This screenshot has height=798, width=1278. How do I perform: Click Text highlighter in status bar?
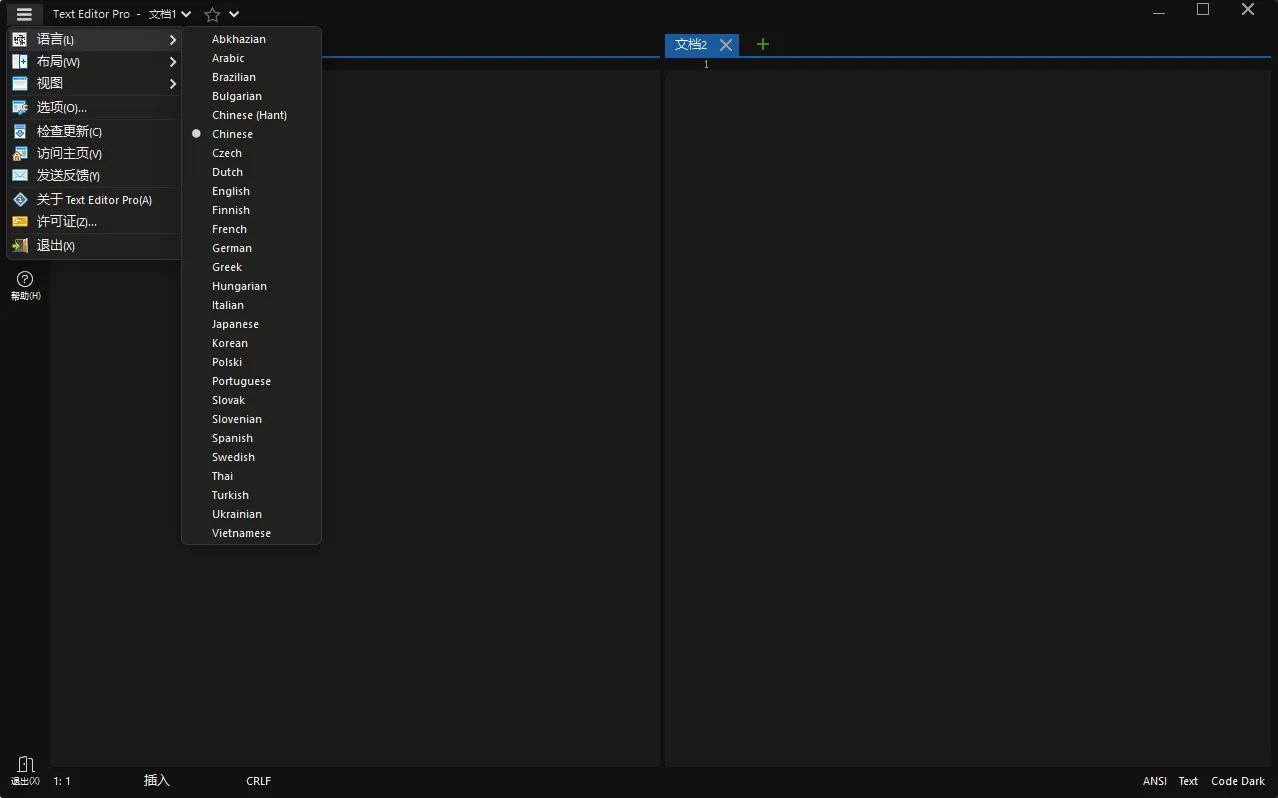click(1188, 781)
